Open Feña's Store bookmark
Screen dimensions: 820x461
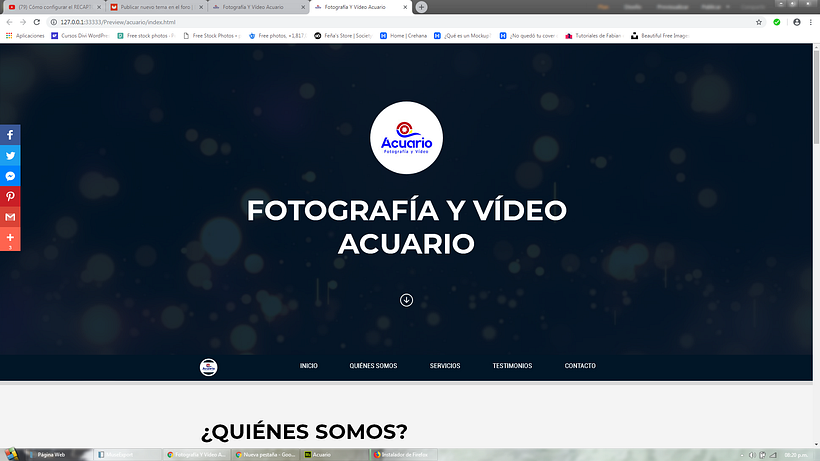pos(343,36)
